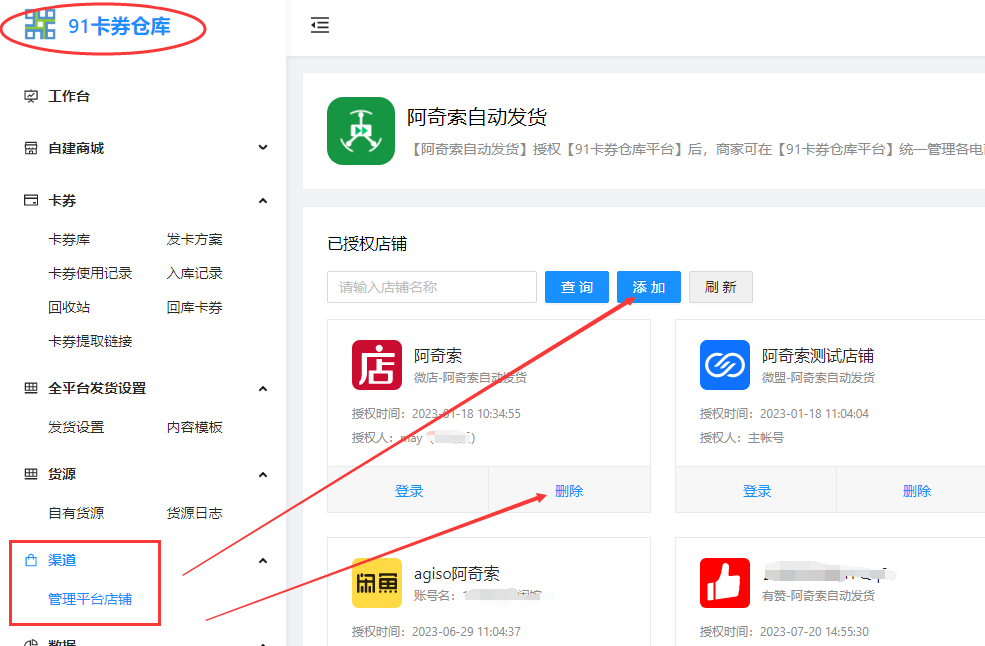Focus the 请输入店铺名称 search field
The height and width of the screenshot is (646, 985).
[432, 287]
